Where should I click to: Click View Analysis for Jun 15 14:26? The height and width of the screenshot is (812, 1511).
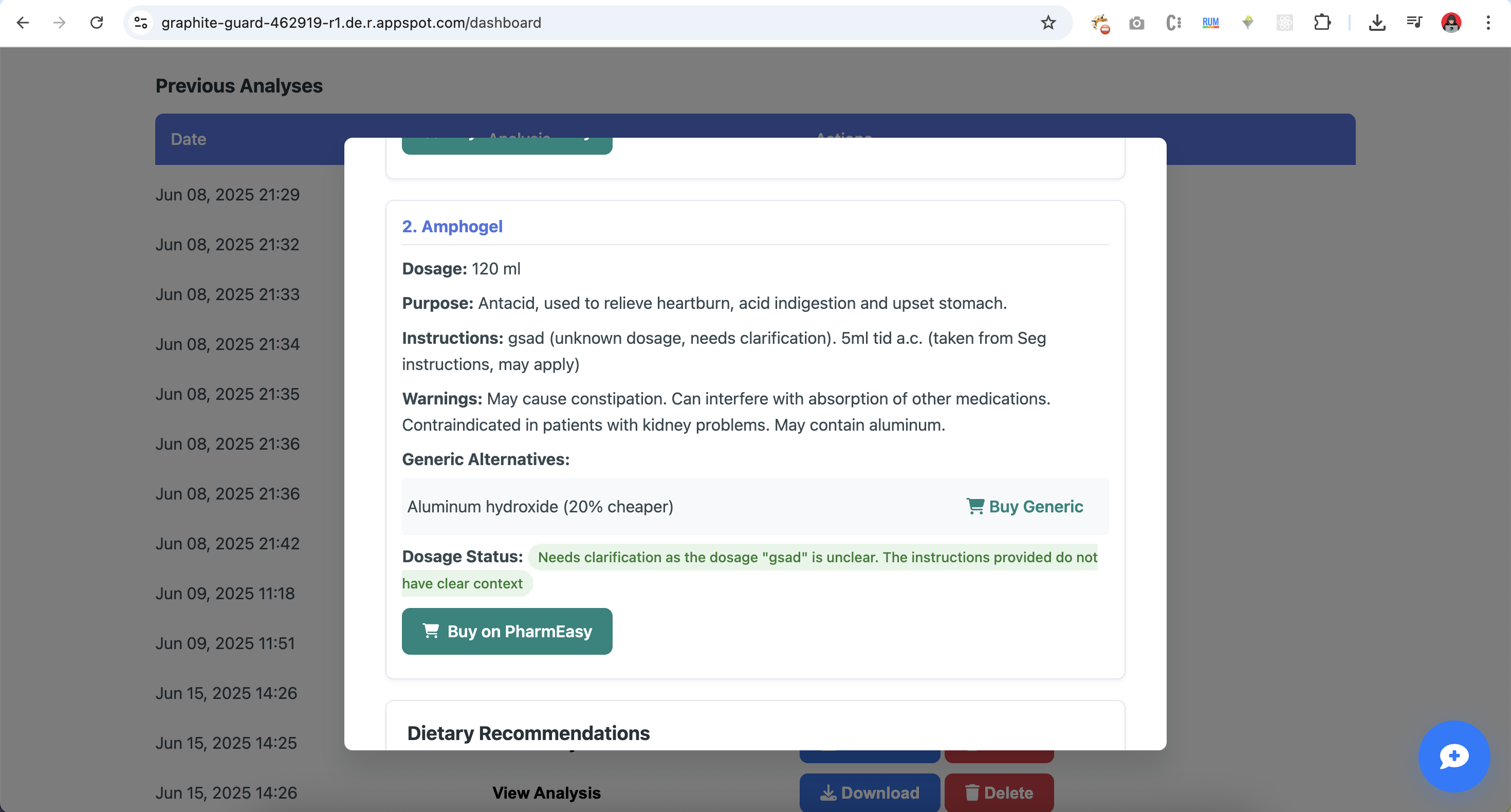[x=546, y=792]
